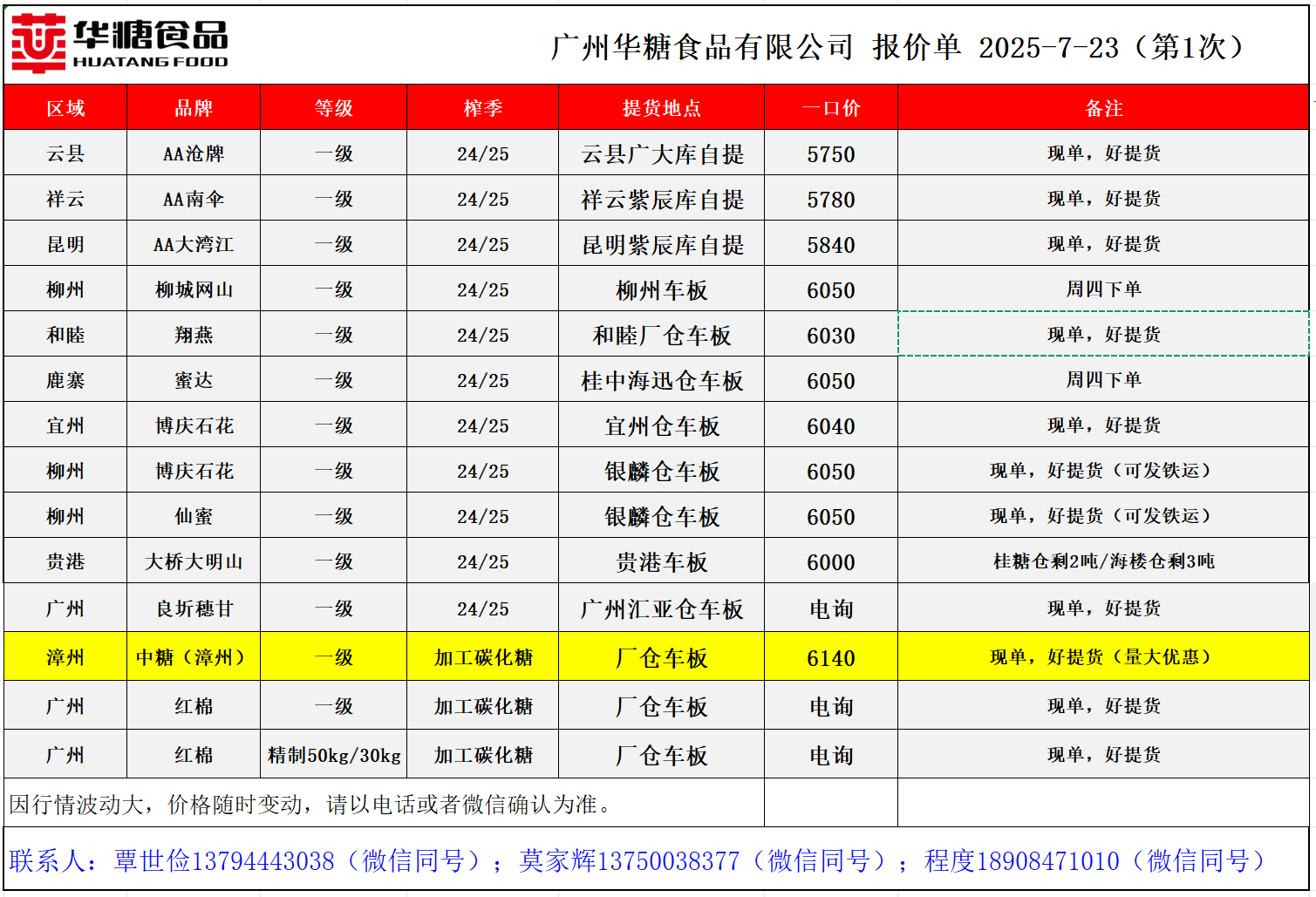1316x897 pixels.
Task: Select the 精制50kg/30kg grade cell
Action: (333, 756)
